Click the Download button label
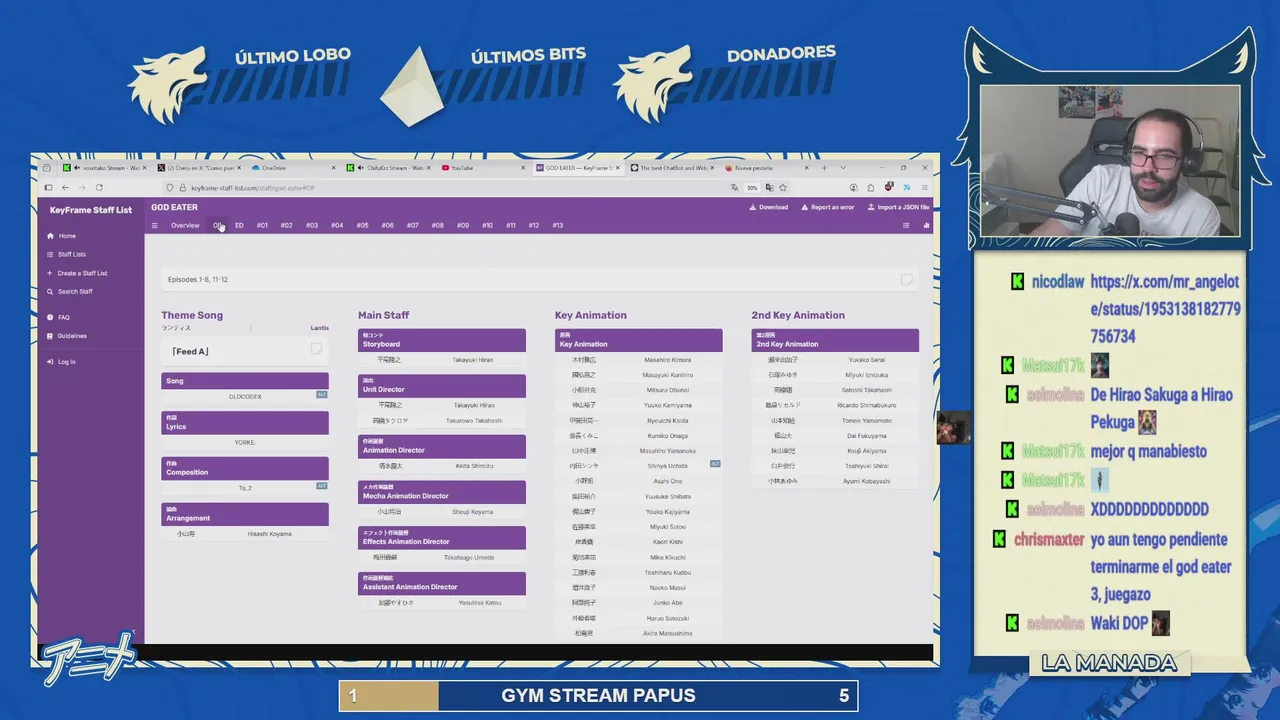This screenshot has height=720, width=1280. coord(773,207)
